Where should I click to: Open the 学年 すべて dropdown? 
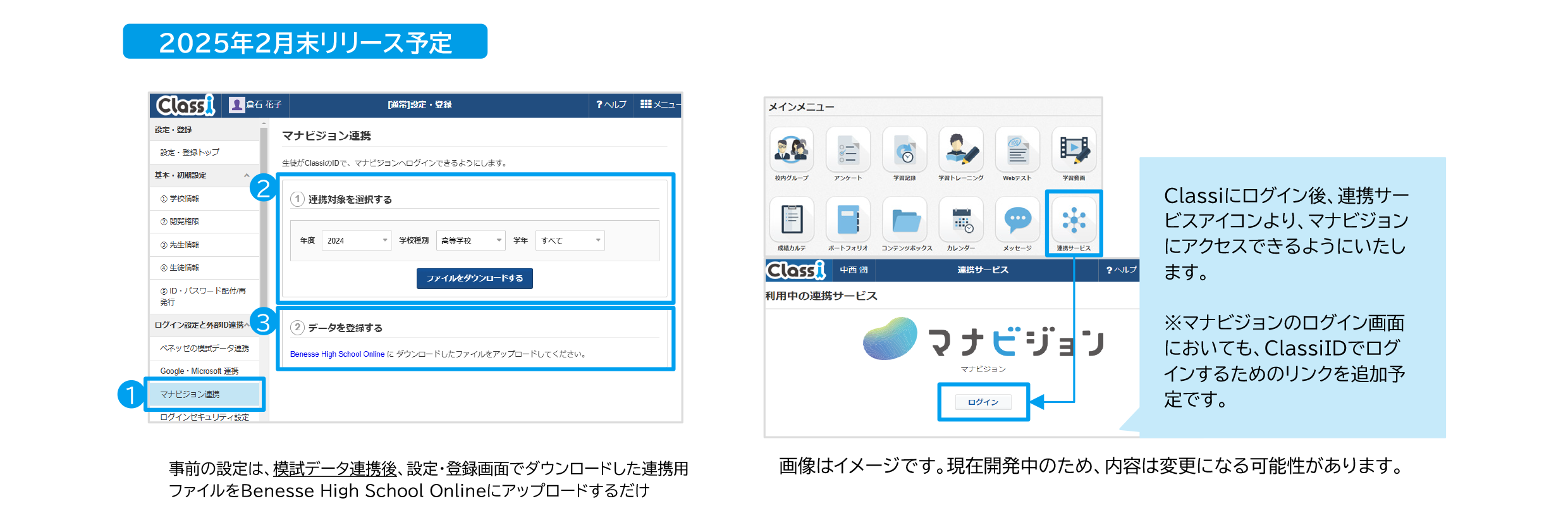pos(570,240)
